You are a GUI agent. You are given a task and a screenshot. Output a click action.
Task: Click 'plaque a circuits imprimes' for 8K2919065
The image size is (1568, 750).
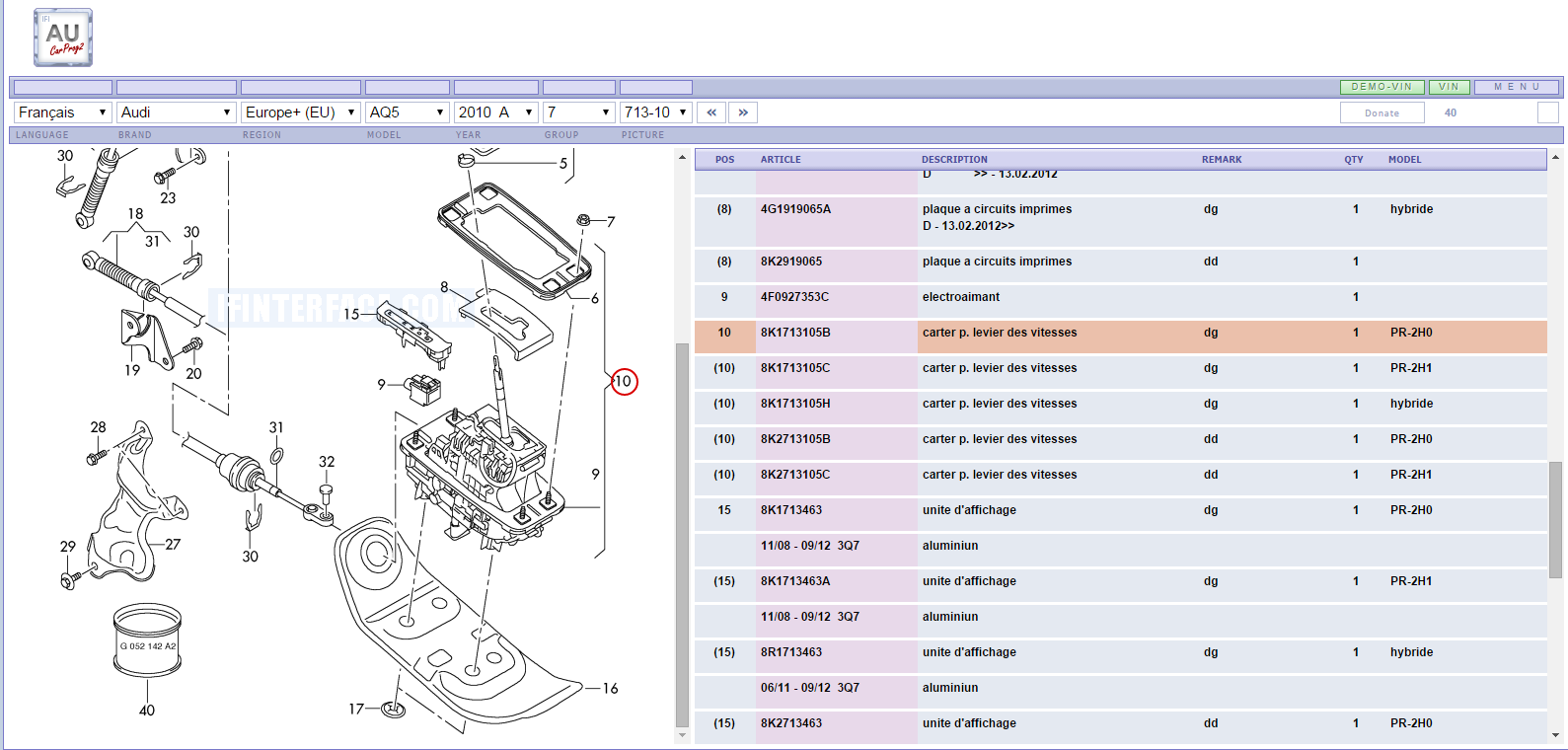pos(997,262)
